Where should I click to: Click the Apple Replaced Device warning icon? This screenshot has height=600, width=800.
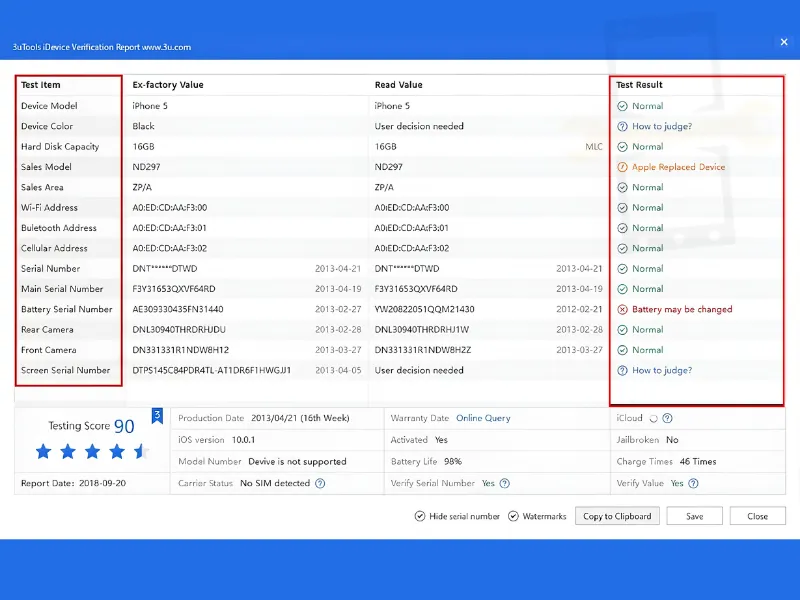coord(622,167)
